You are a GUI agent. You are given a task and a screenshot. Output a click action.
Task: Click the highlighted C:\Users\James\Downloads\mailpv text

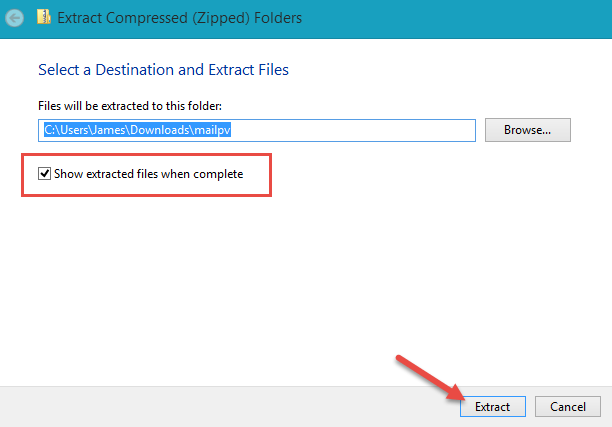pos(137,130)
